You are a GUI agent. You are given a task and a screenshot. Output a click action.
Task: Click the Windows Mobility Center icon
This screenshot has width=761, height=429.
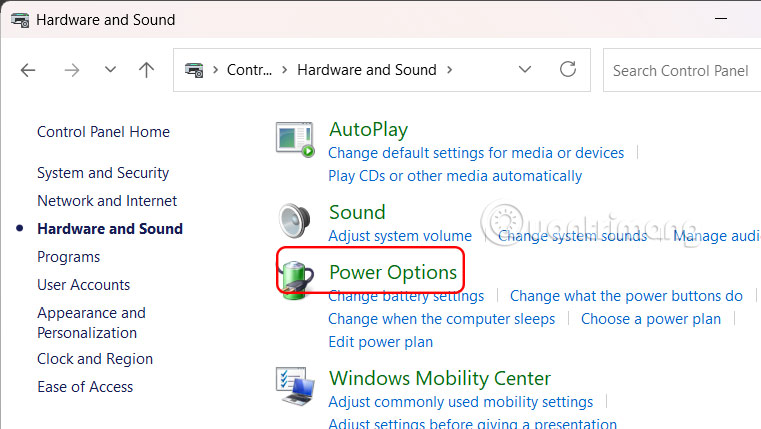295,387
